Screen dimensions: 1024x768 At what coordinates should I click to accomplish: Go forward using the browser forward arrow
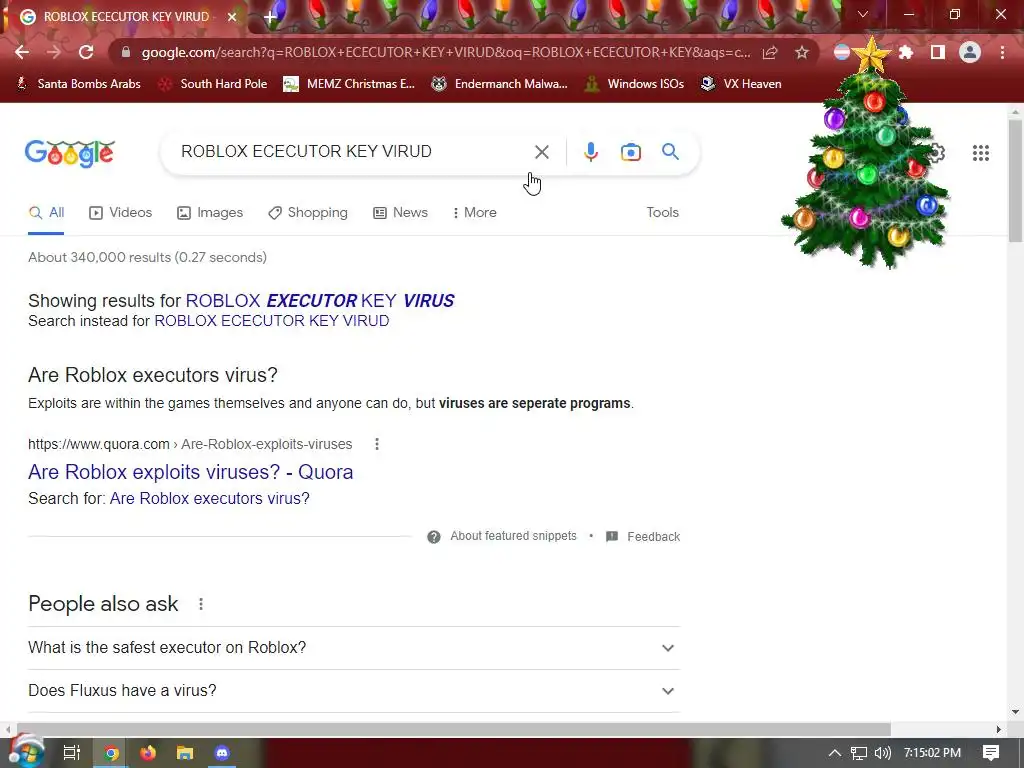pyautogui.click(x=54, y=52)
